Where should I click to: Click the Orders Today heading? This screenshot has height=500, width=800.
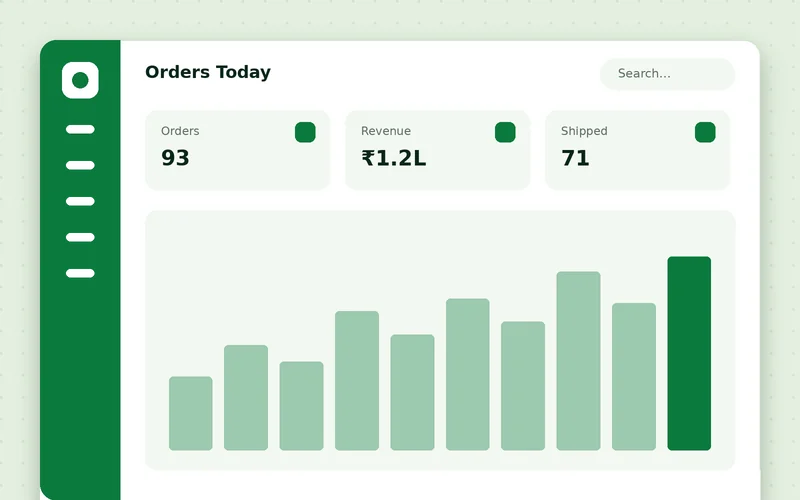208,72
